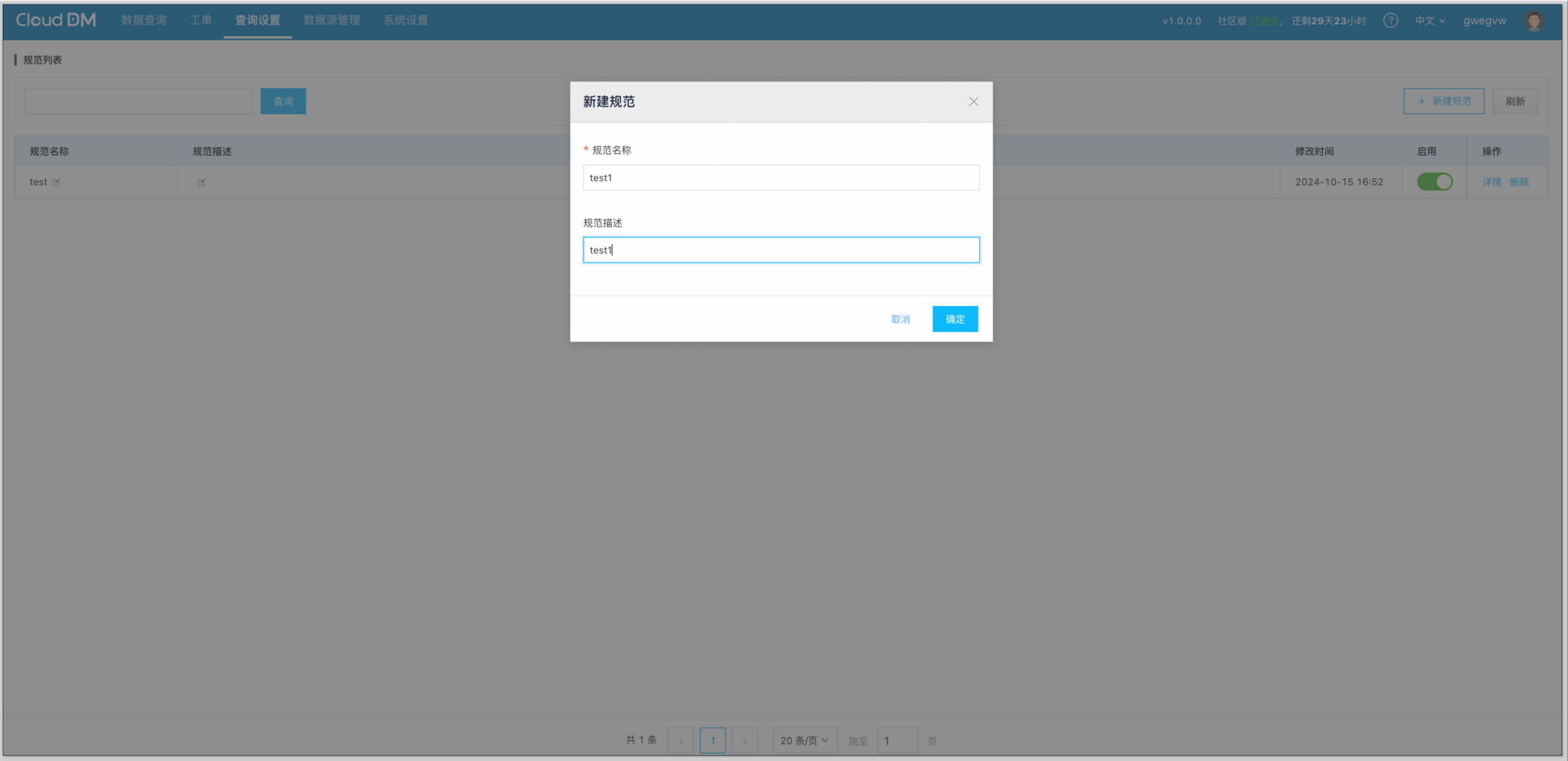The image size is (1568, 761).
Task: Click the help question mark icon
Action: 1390,21
